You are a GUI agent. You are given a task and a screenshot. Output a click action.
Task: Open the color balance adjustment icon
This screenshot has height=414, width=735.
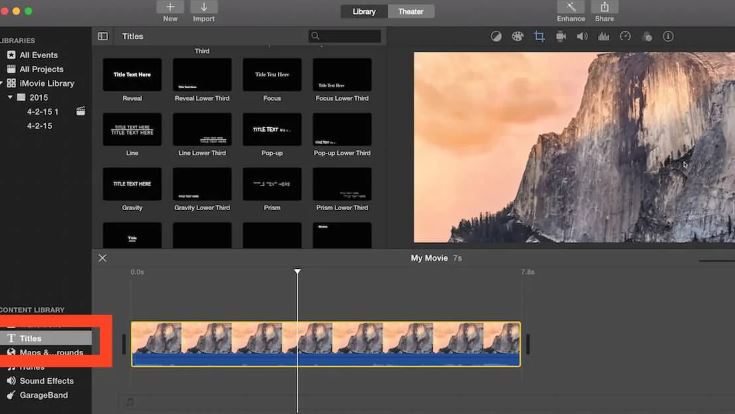[x=496, y=36]
